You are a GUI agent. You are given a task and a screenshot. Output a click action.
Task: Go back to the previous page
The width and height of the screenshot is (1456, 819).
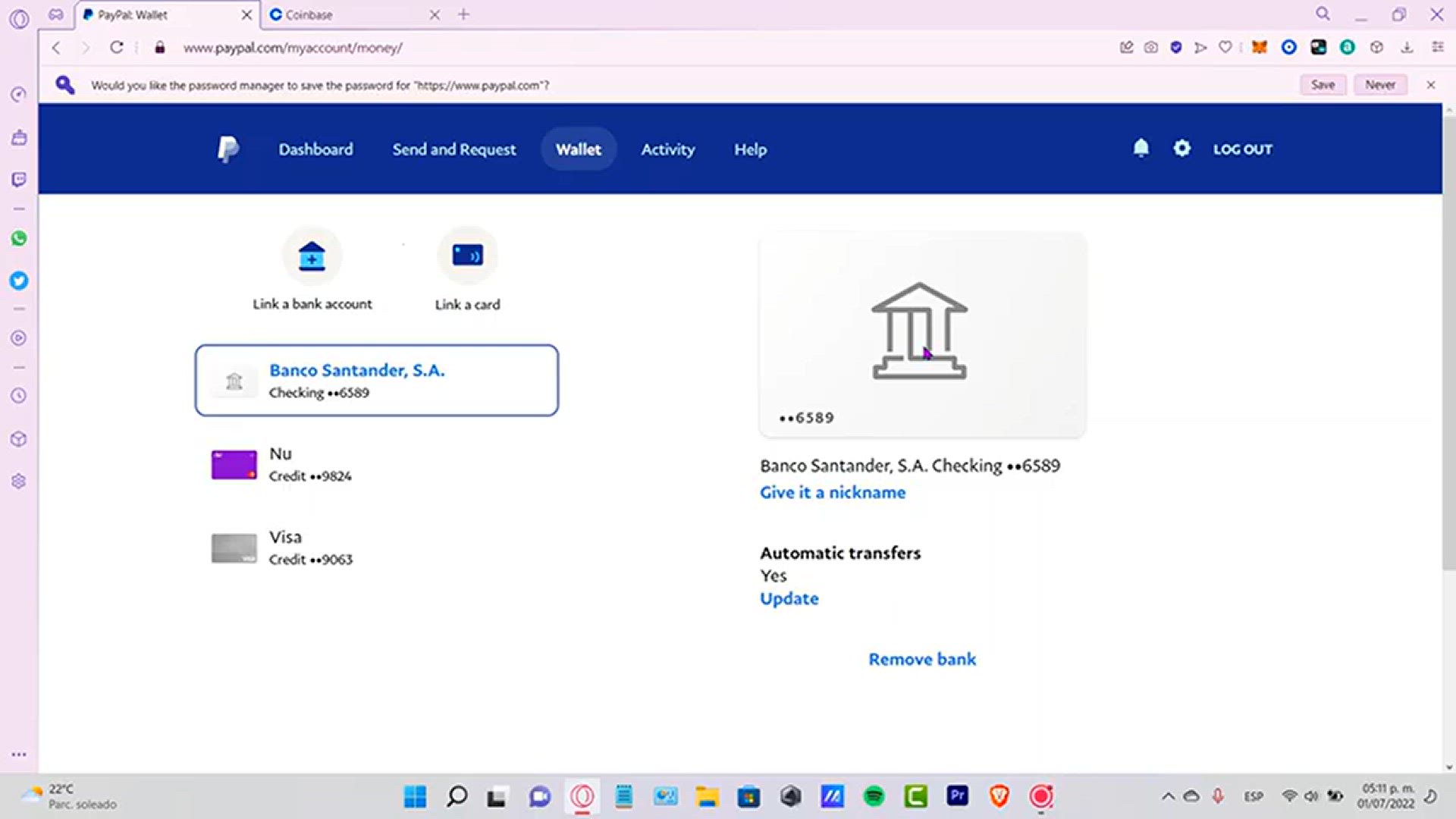point(56,47)
